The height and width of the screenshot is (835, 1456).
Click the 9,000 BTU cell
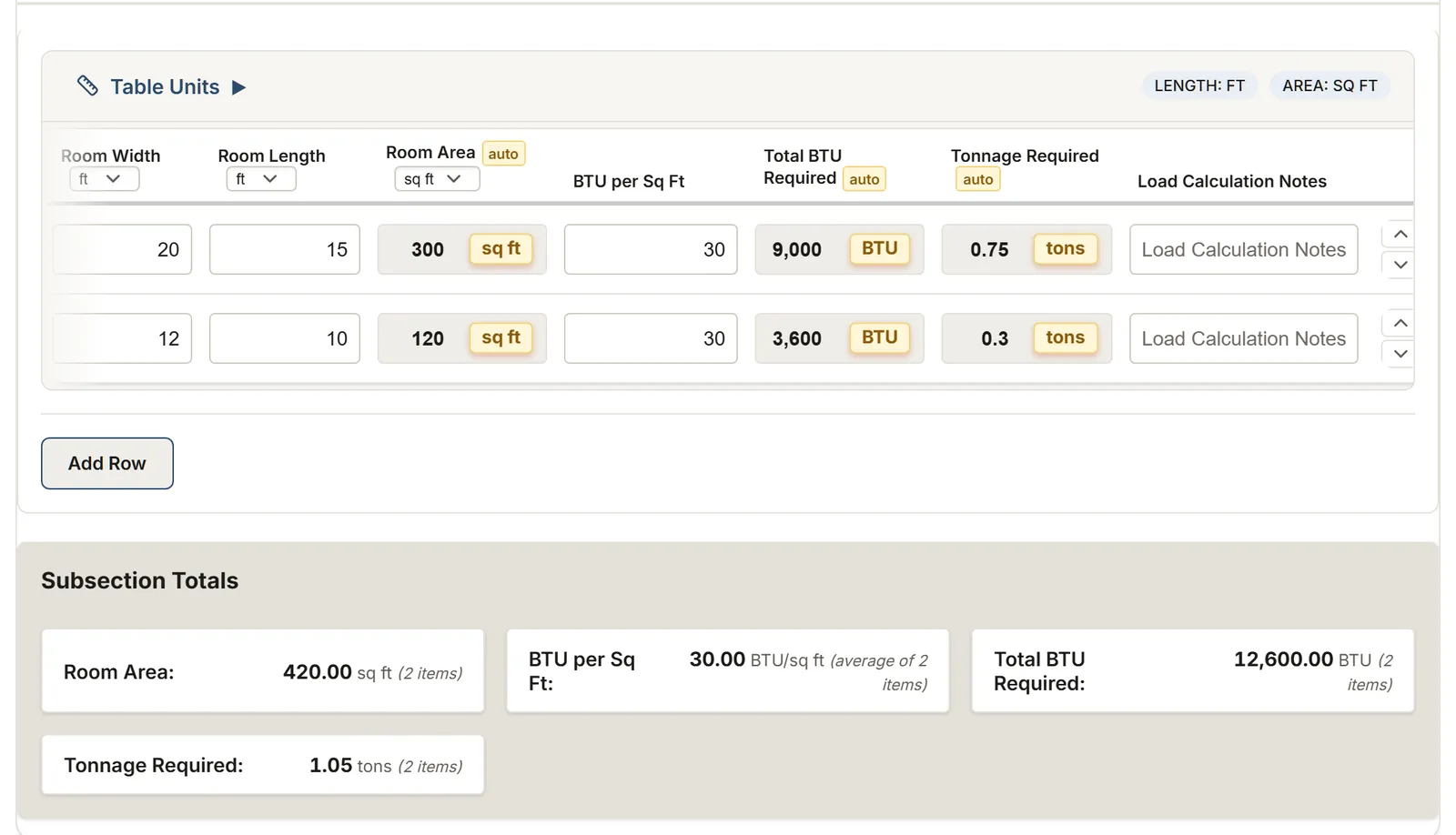point(839,249)
